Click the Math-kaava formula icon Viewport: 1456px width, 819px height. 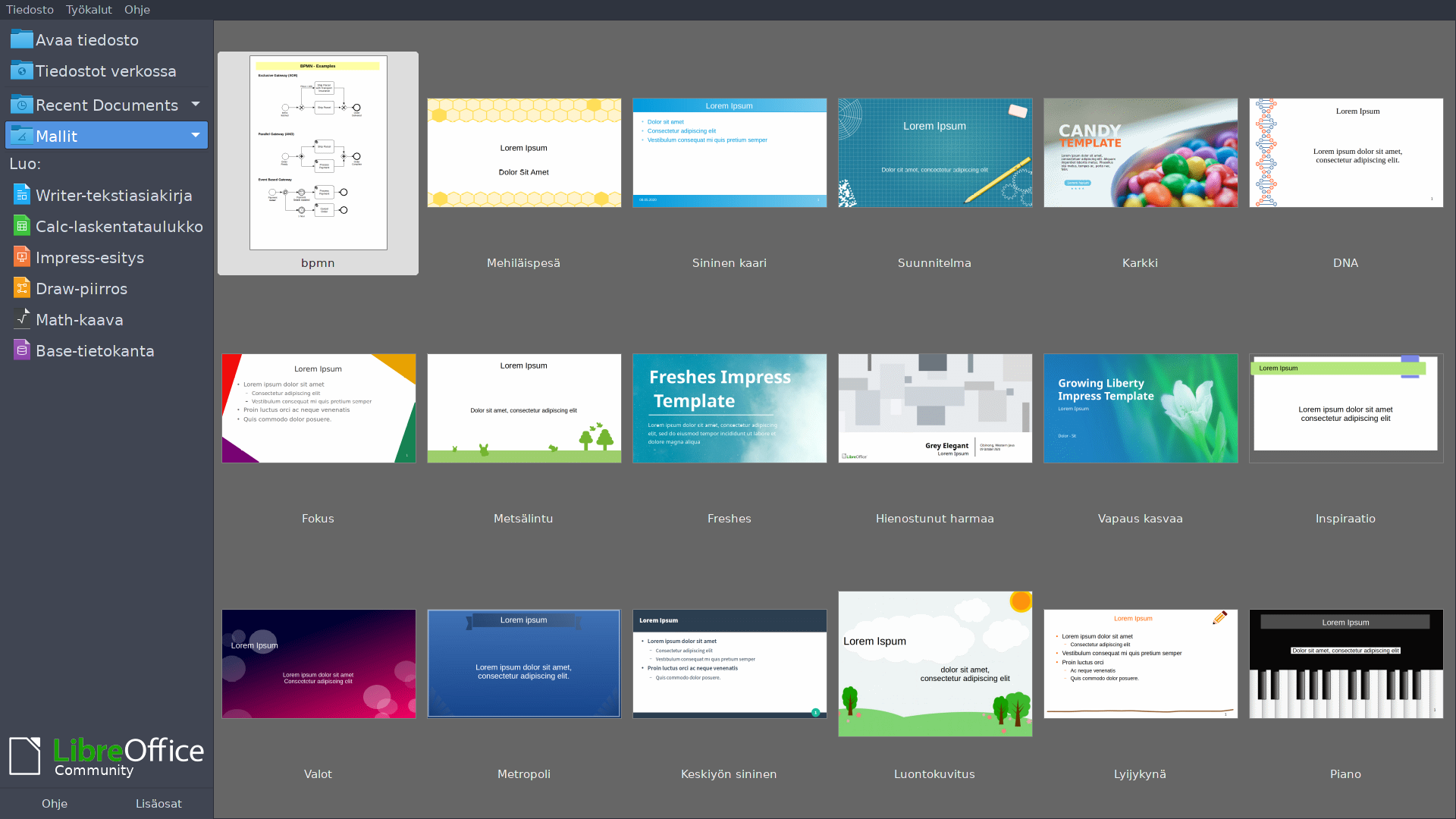22,319
